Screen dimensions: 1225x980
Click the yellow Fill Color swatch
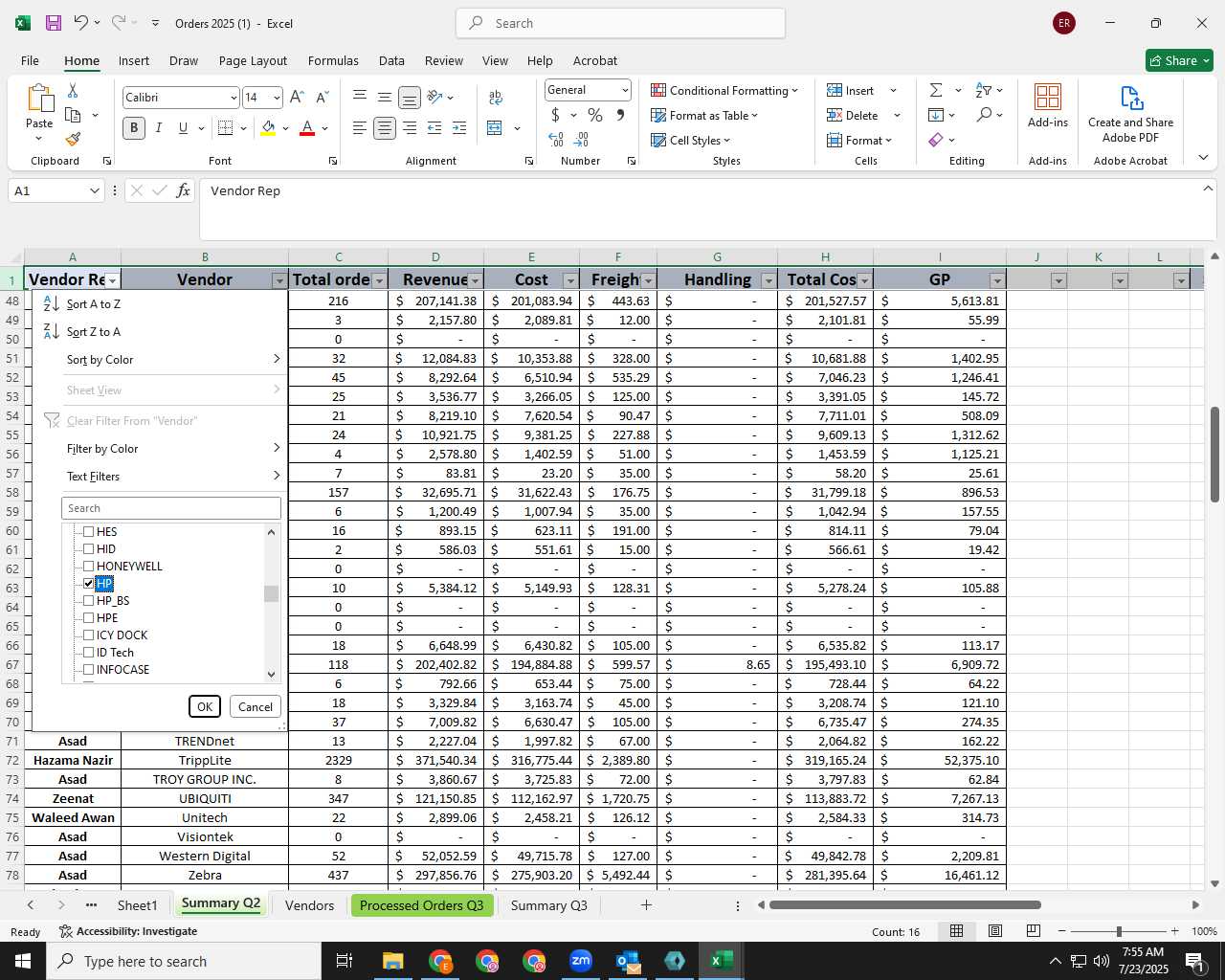pyautogui.click(x=268, y=128)
